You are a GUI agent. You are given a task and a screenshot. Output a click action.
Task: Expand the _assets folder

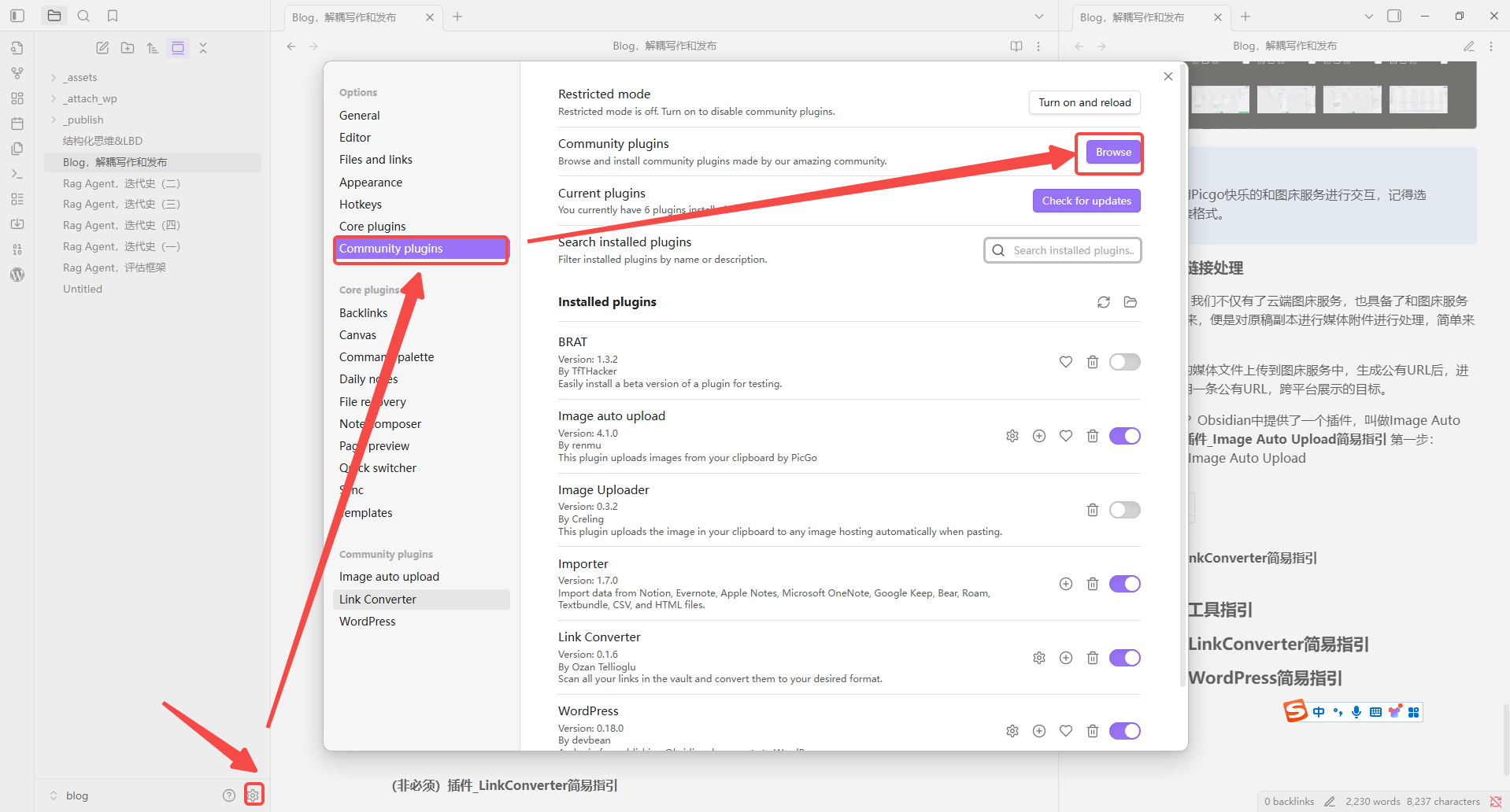coord(54,77)
